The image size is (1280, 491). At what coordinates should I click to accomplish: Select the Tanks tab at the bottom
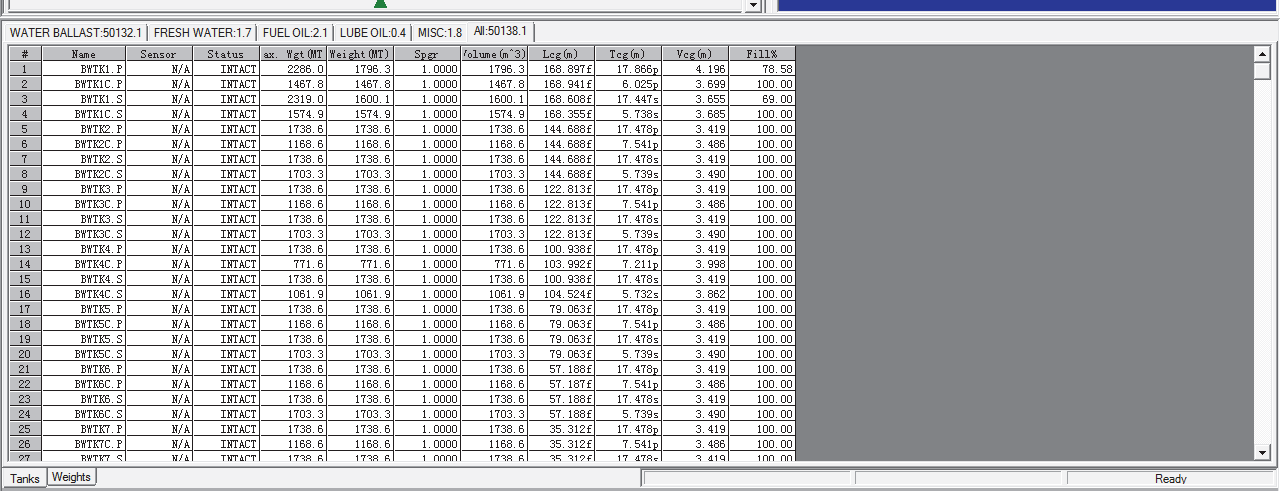tap(25, 479)
